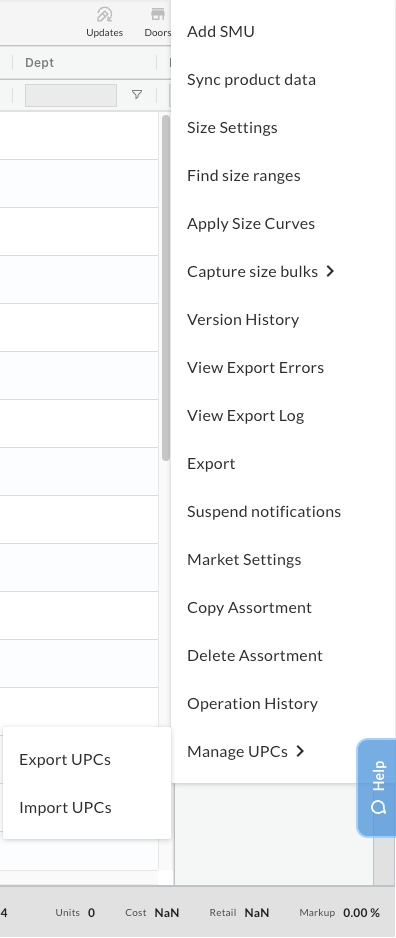Click the vertical scrollbar of the grid

click(166, 288)
